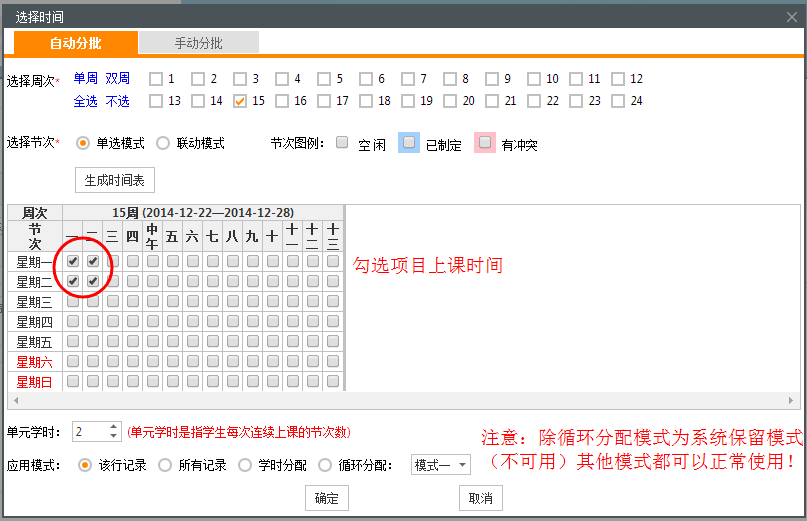Choose 学时分配 apply mode

coord(245,465)
